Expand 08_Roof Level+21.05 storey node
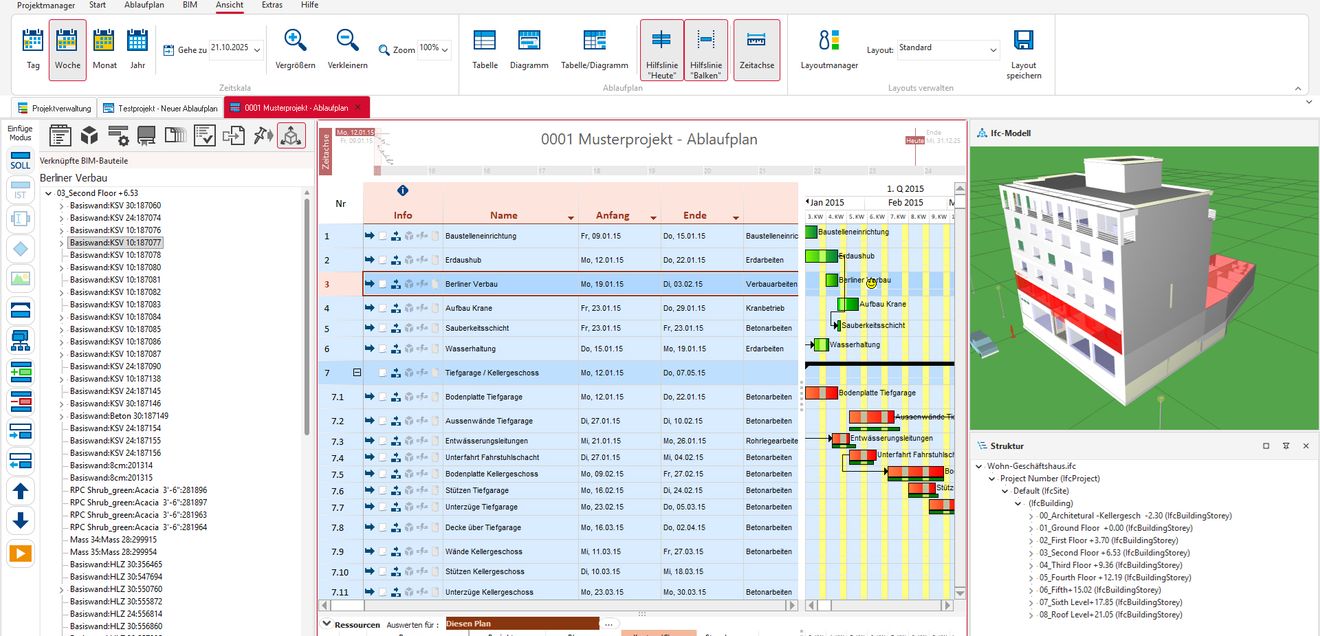The image size is (1320, 636). (x=1031, y=616)
